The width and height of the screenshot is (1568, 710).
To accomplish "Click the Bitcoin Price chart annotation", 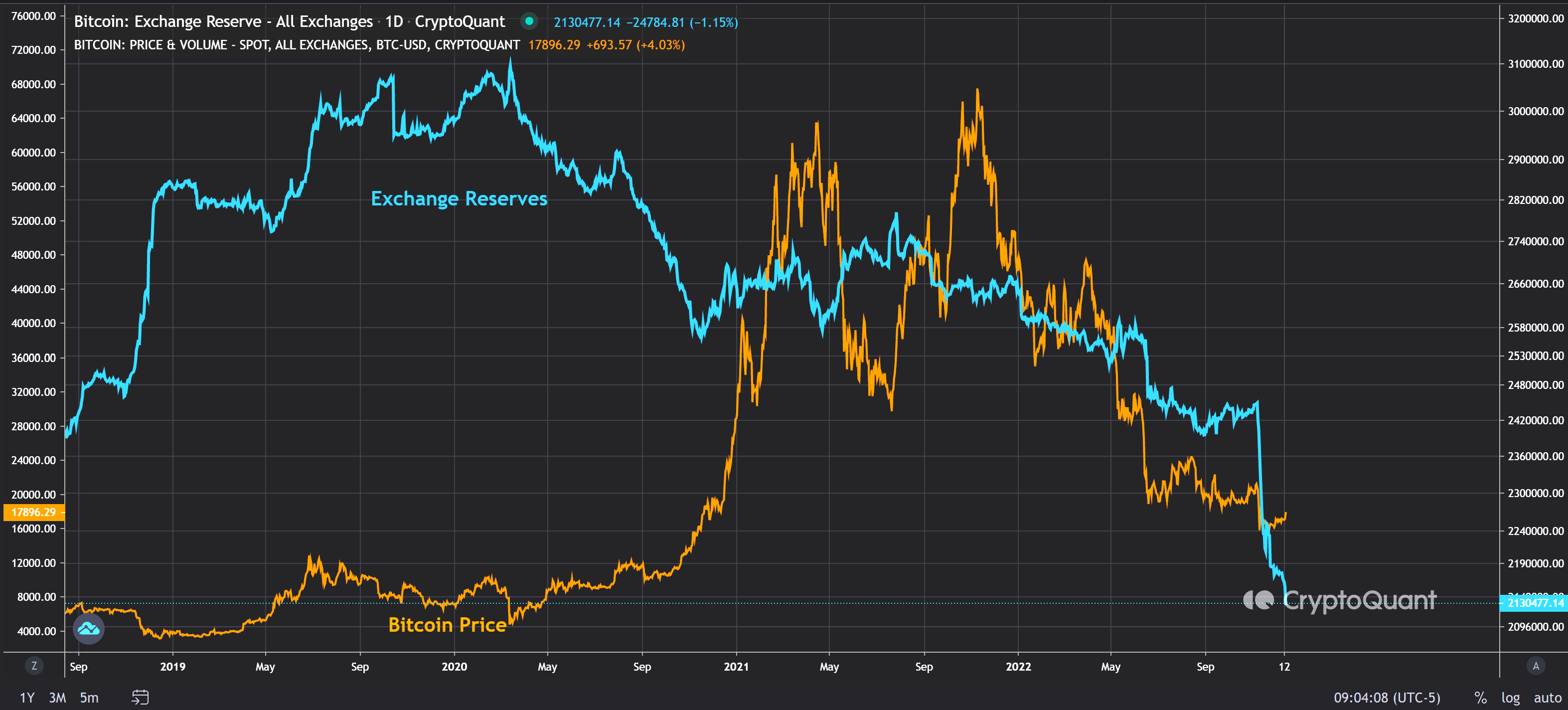I will pyautogui.click(x=447, y=625).
